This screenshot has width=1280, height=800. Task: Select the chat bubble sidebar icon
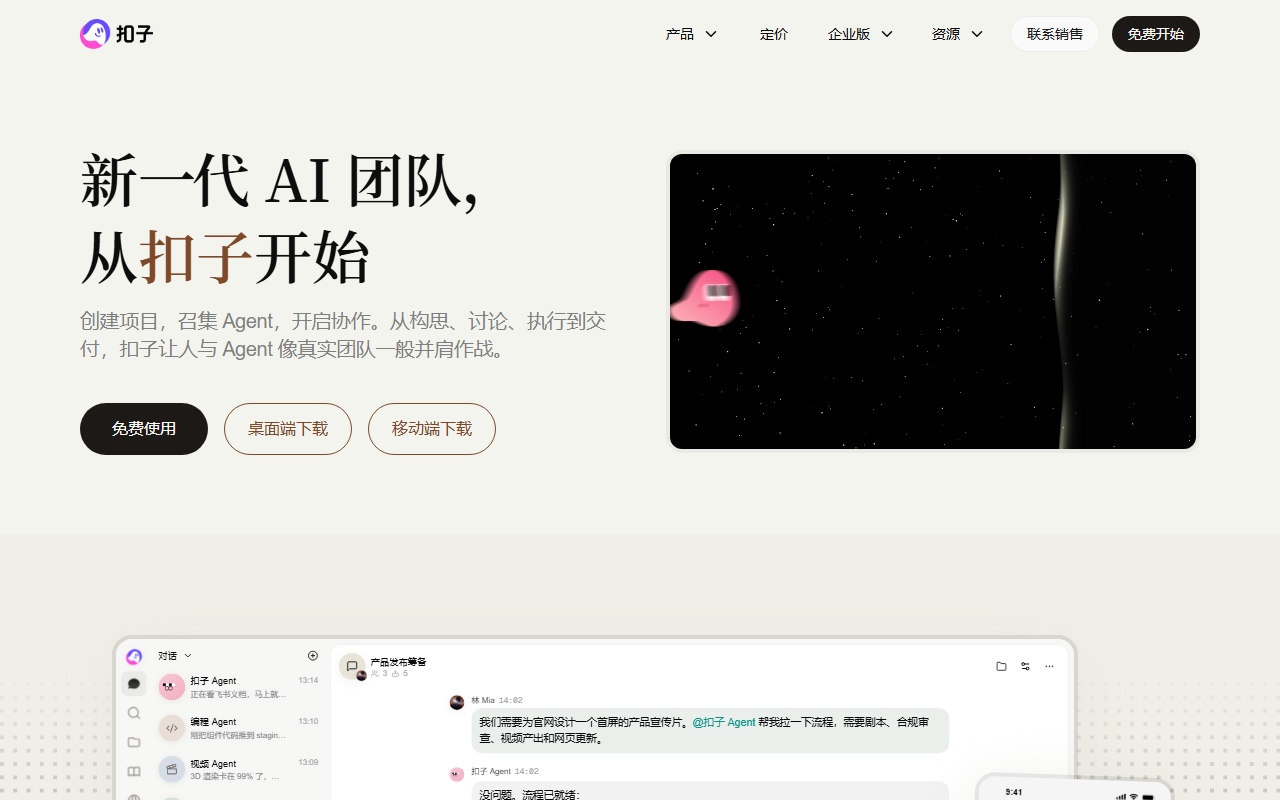[x=134, y=684]
